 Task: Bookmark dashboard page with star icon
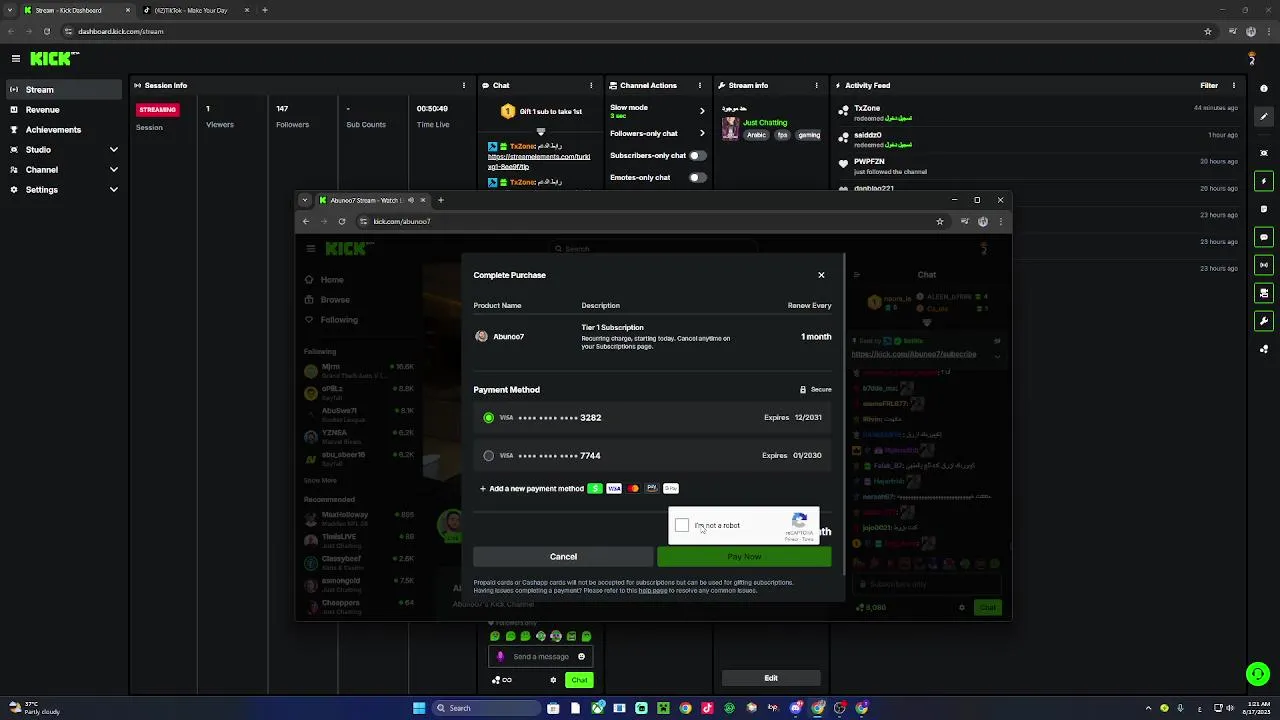[x=1208, y=31]
